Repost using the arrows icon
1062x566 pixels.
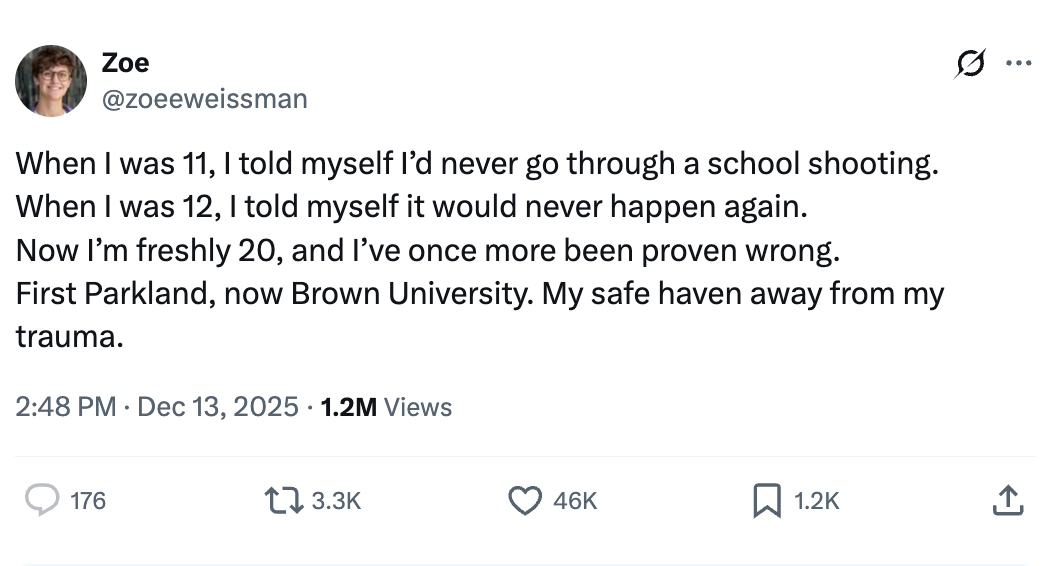(x=281, y=500)
